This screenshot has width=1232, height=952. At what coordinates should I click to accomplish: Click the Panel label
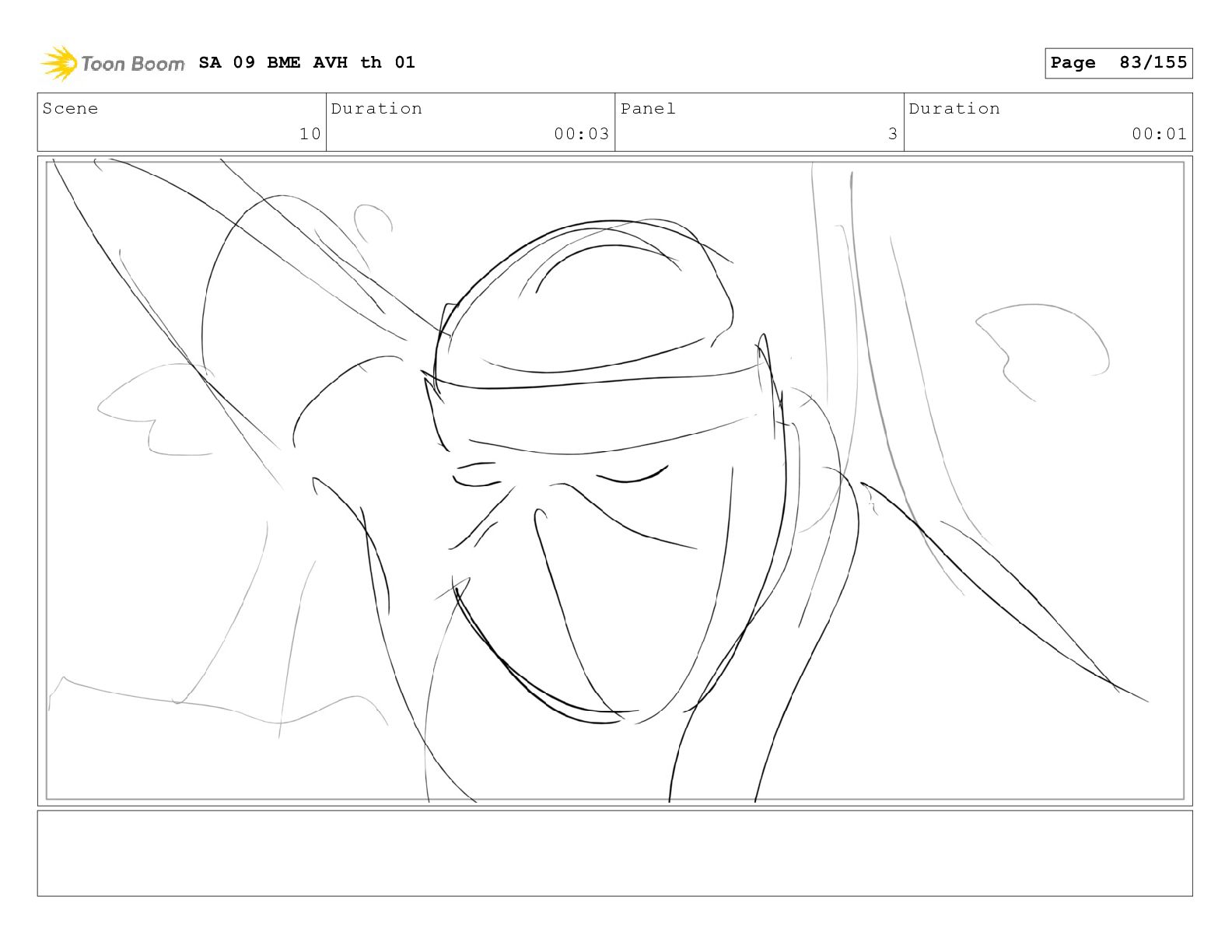[648, 109]
